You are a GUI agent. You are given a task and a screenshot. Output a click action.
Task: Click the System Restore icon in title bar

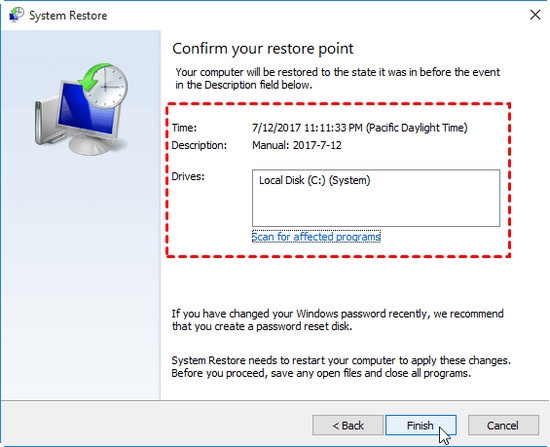coord(16,15)
